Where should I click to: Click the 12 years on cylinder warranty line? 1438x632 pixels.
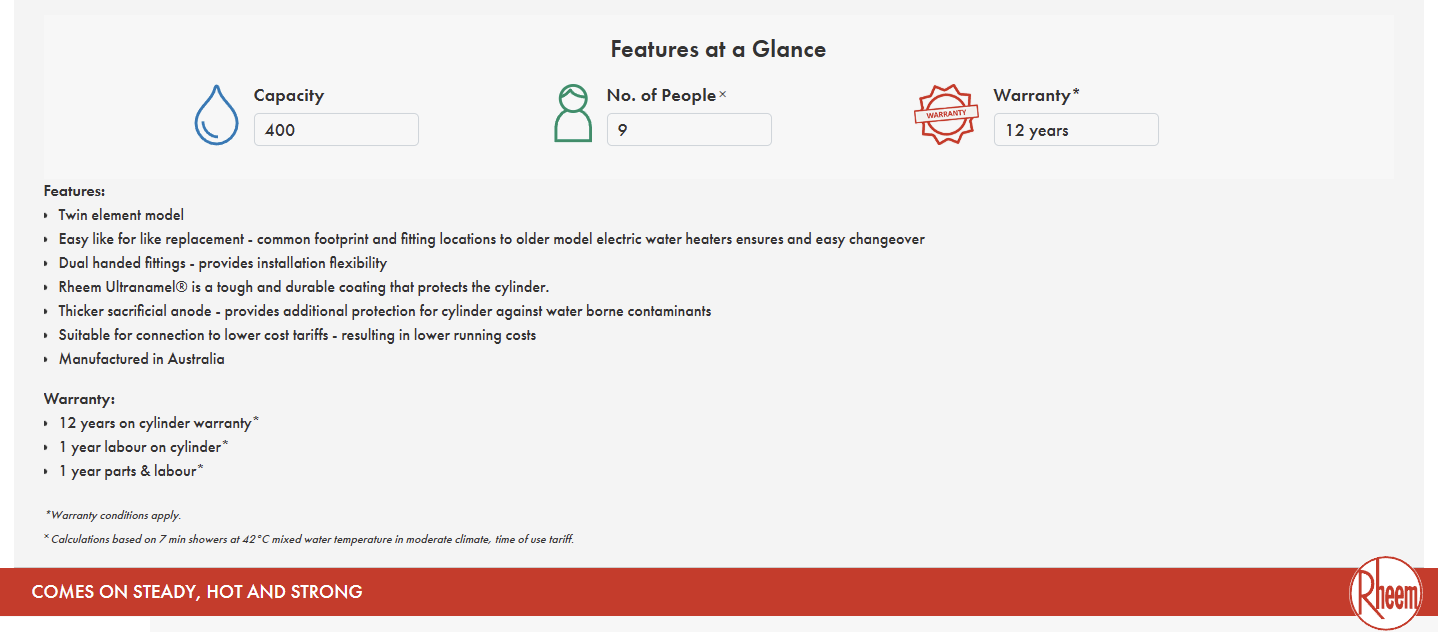[158, 423]
